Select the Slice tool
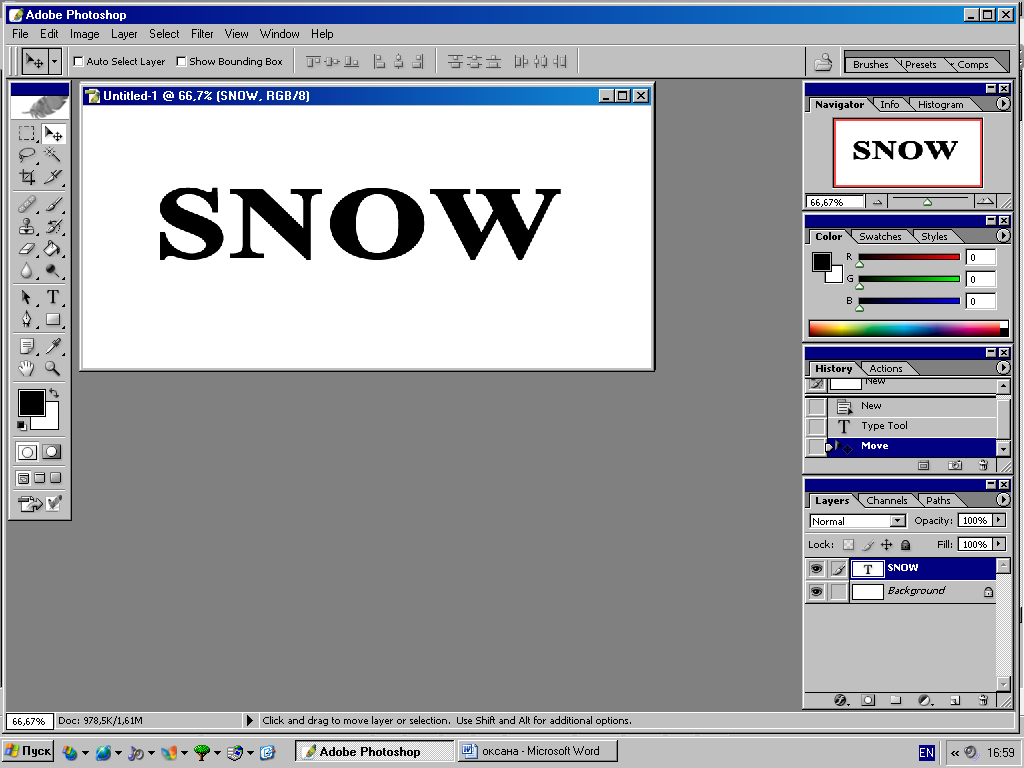This screenshot has width=1024, height=768. tap(52, 176)
